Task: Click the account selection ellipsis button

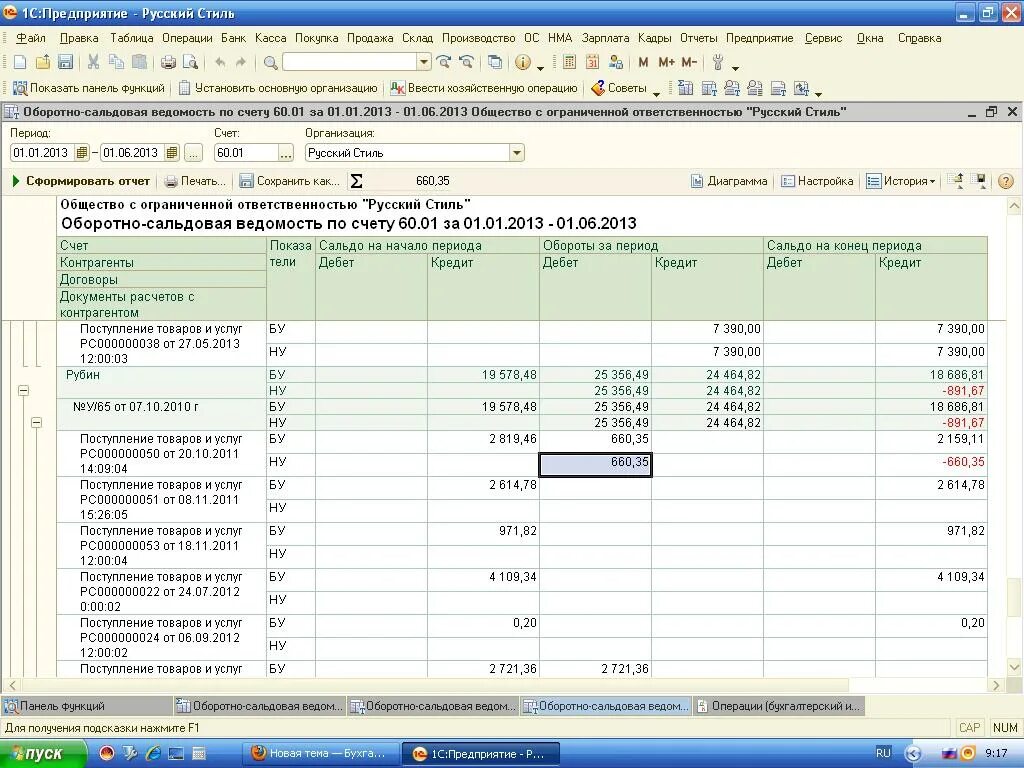Action: [x=285, y=153]
